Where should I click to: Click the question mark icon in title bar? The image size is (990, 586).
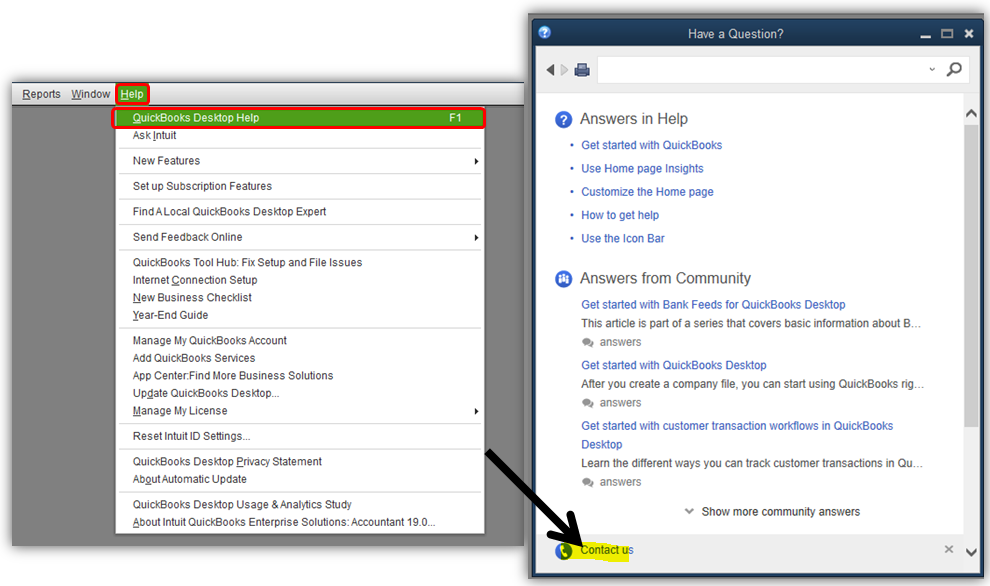[545, 33]
